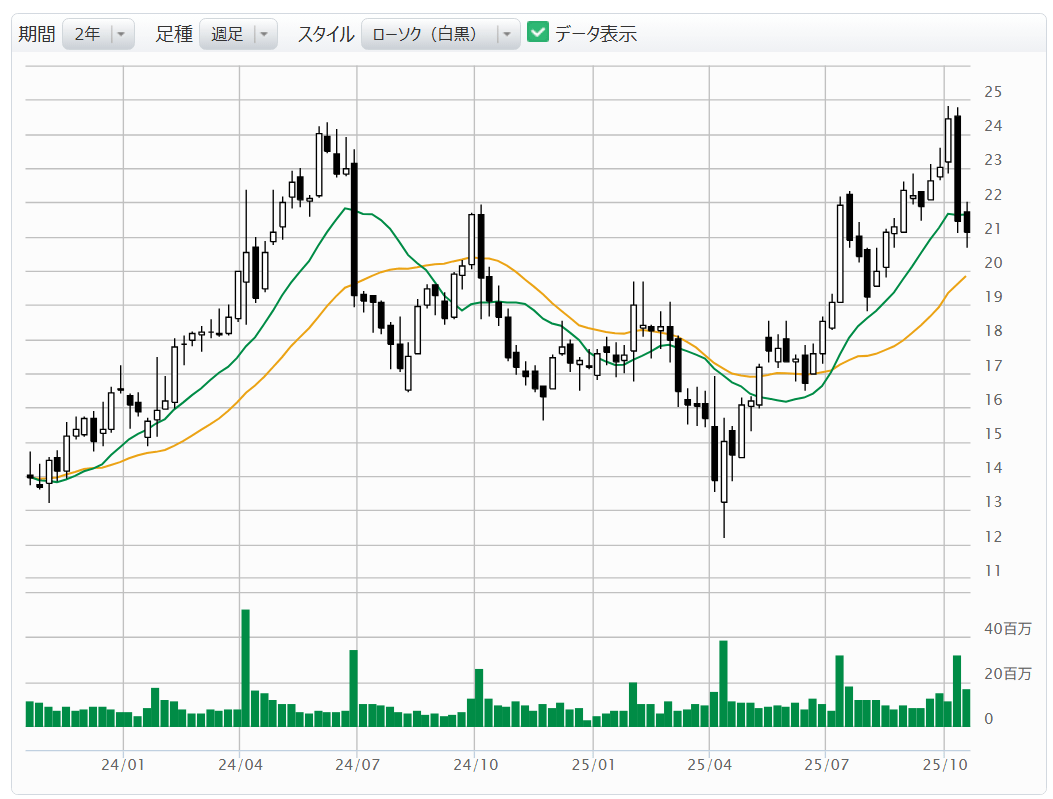The width and height of the screenshot is (1053, 799).
Task: Select the volume spike bar at 25/04
Action: tap(723, 683)
